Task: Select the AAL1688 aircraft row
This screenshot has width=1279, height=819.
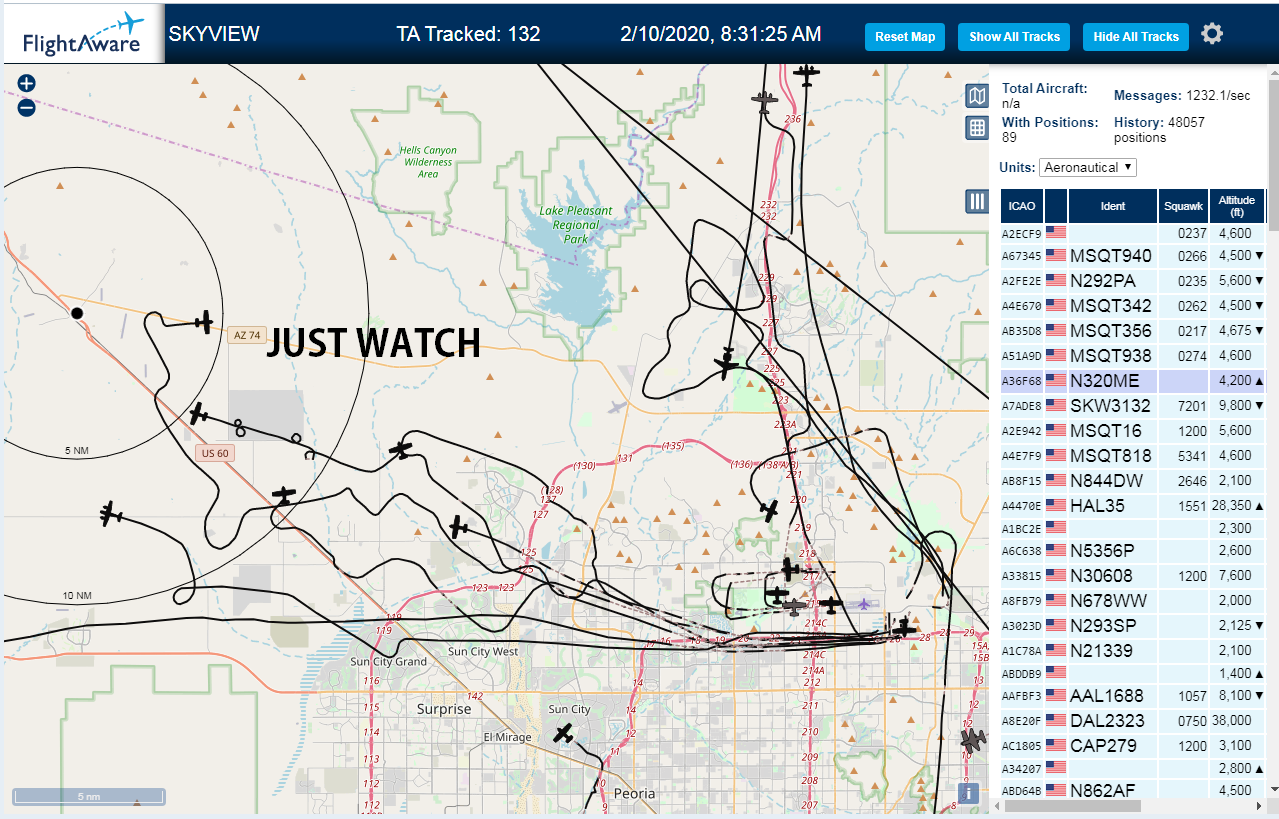Action: tap(1134, 695)
